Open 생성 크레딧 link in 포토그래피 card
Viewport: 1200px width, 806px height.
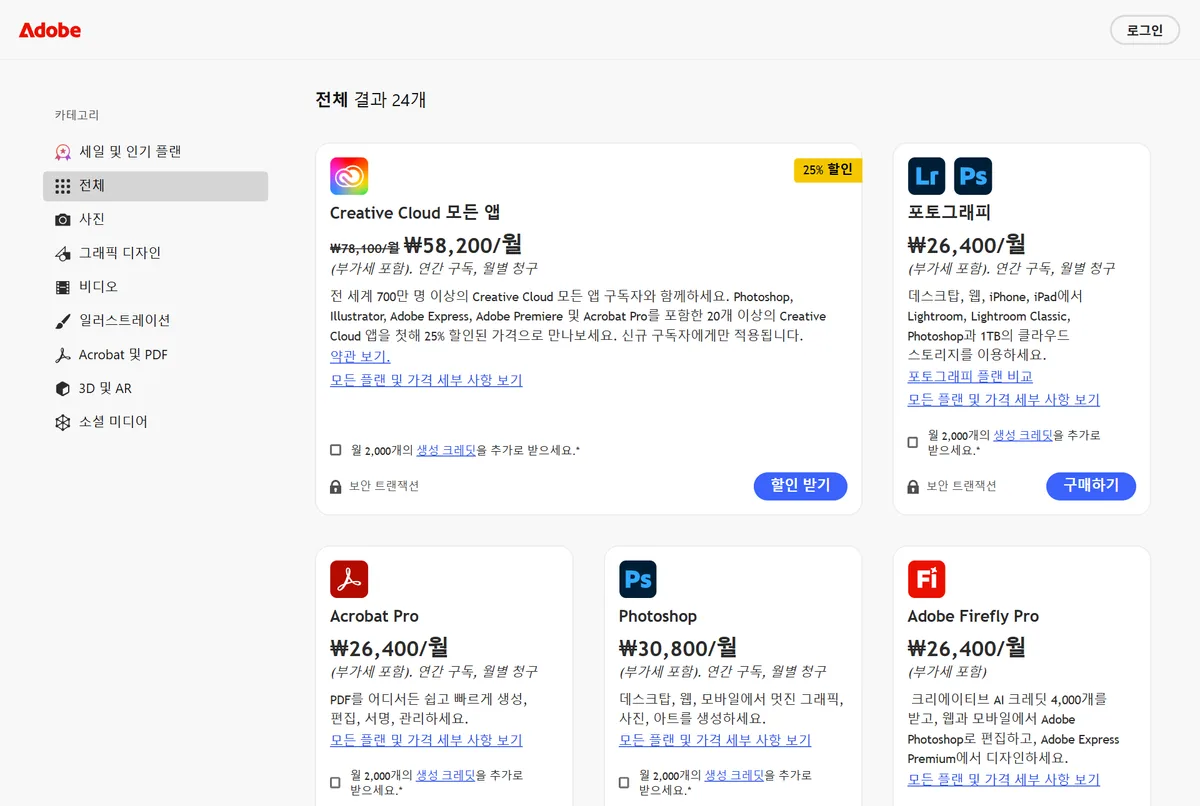(1023, 435)
